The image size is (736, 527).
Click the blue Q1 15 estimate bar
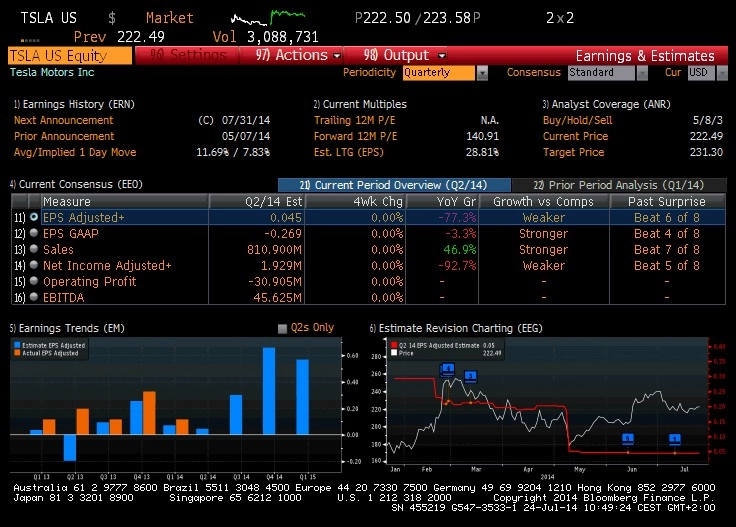point(303,397)
